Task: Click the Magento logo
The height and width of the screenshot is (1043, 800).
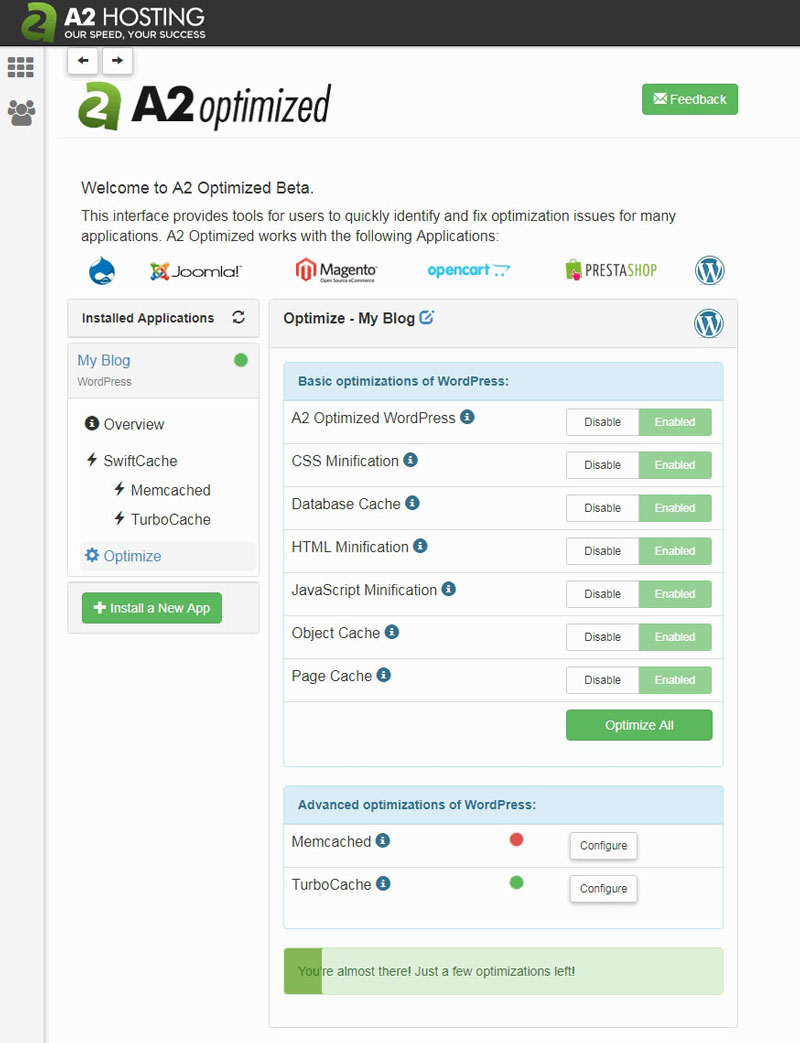Action: 336,270
